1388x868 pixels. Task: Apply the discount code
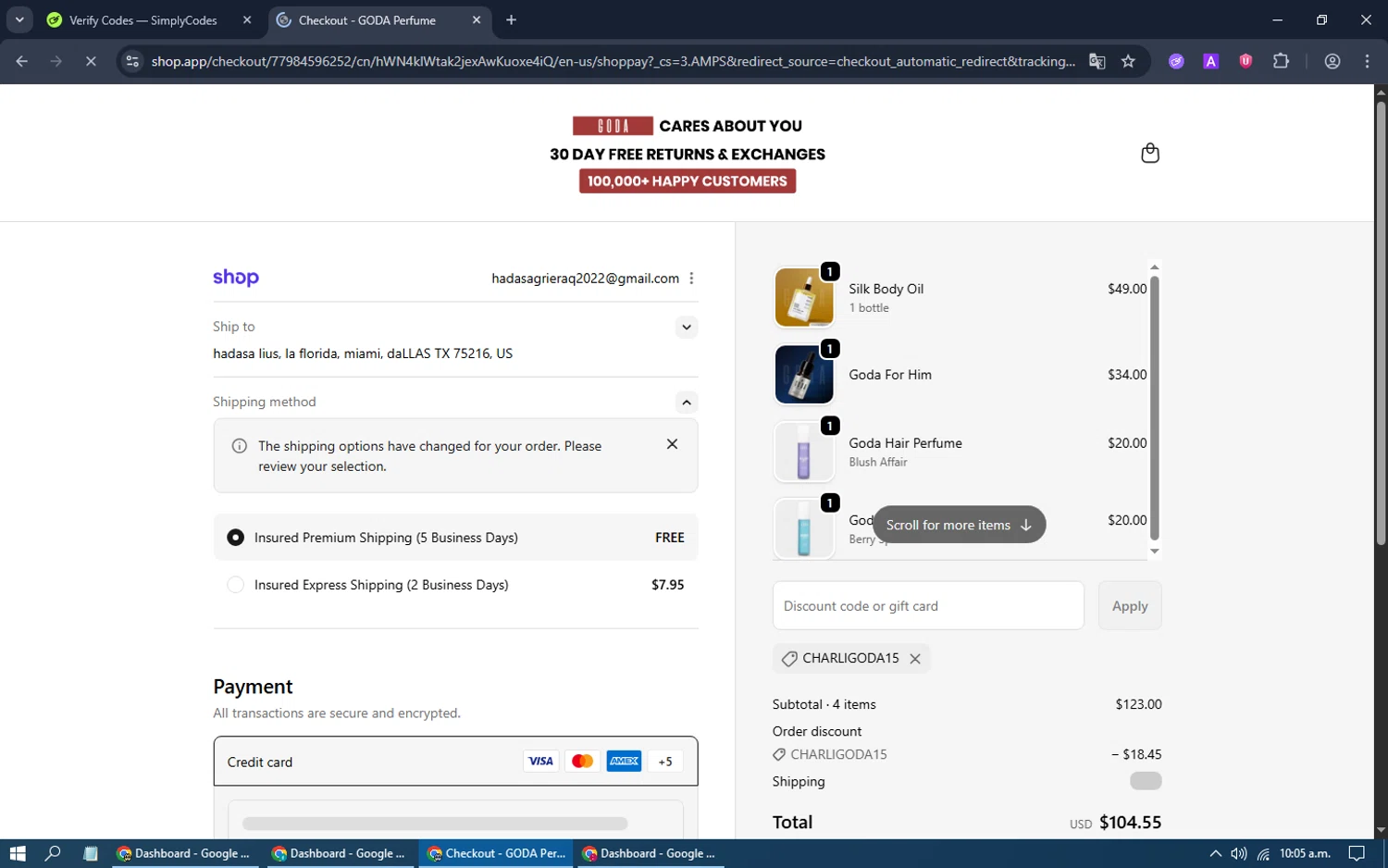point(1130,606)
